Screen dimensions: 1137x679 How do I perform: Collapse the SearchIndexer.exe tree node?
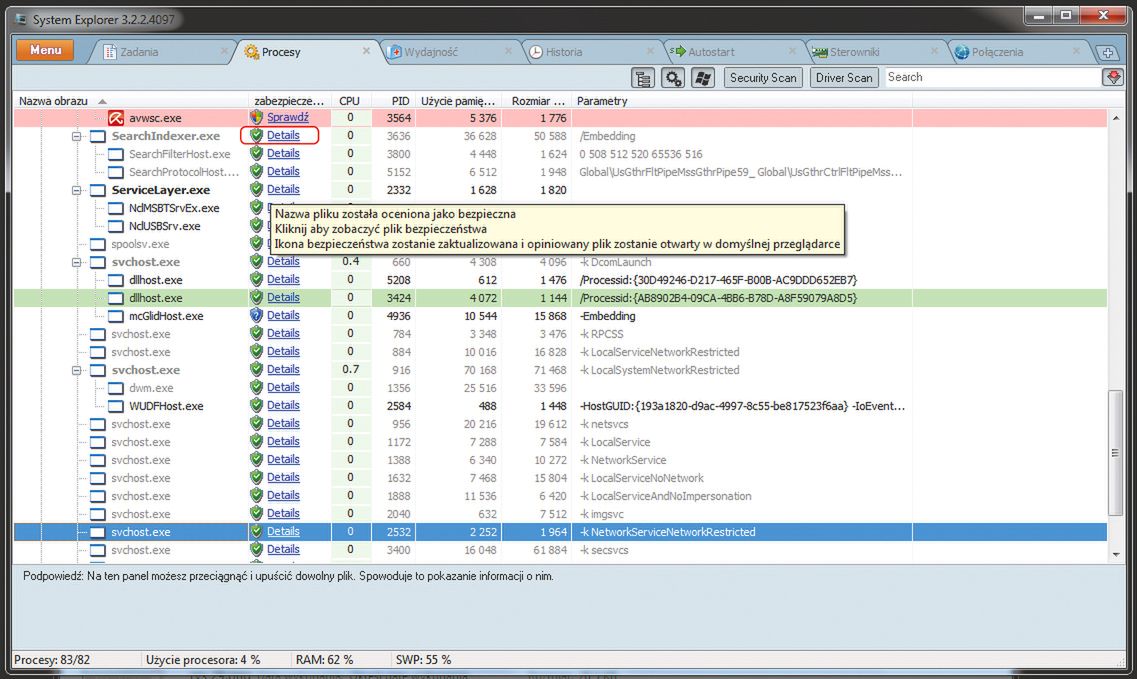76,136
